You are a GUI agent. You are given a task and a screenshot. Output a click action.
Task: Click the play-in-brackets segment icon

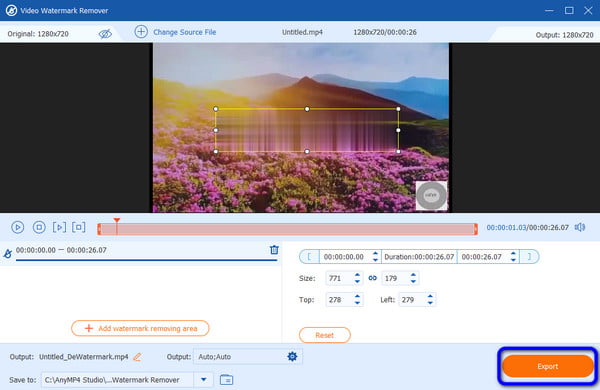[59, 227]
